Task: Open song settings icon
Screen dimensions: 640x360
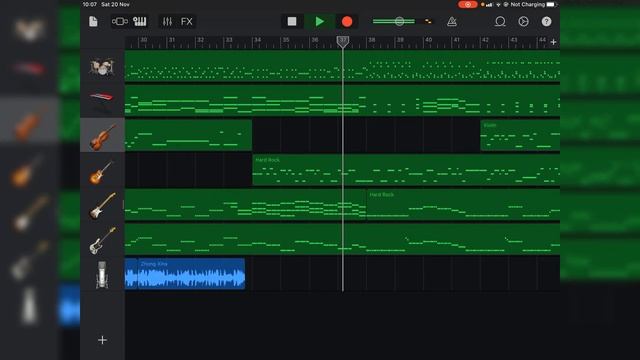Action: pyautogui.click(x=523, y=22)
